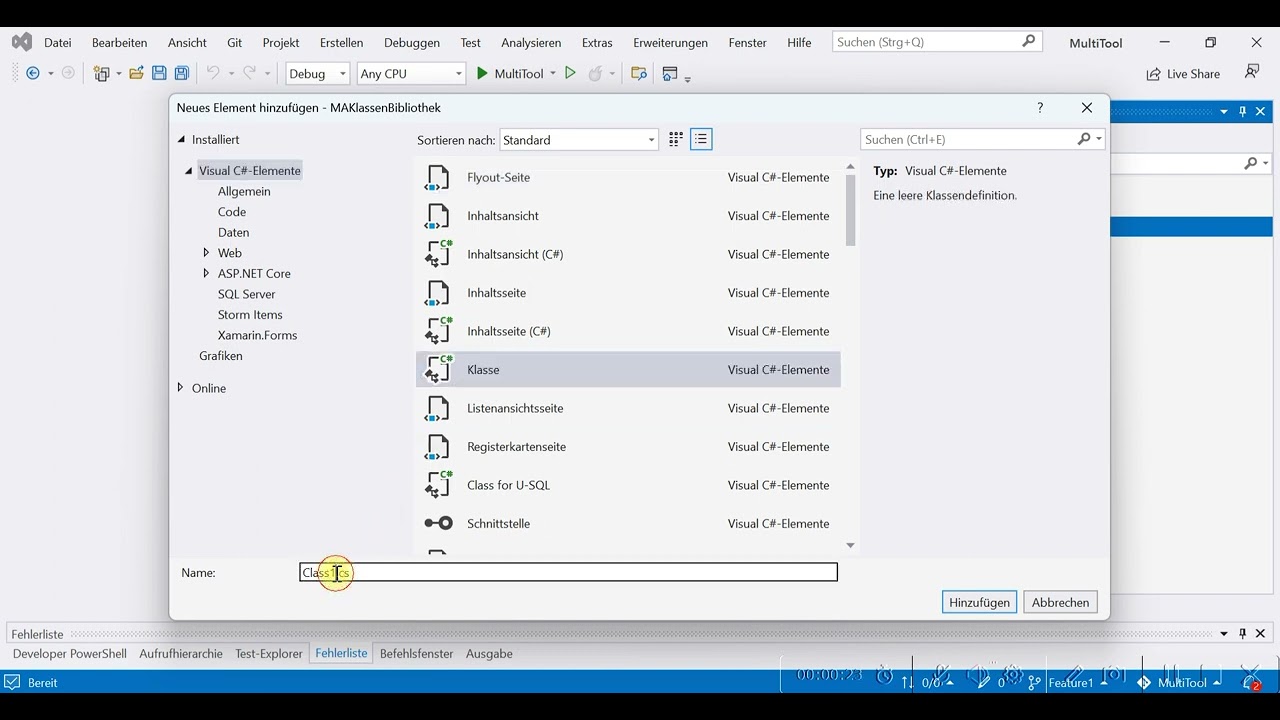Open the MultiTool start target dropdown arrow

point(552,74)
